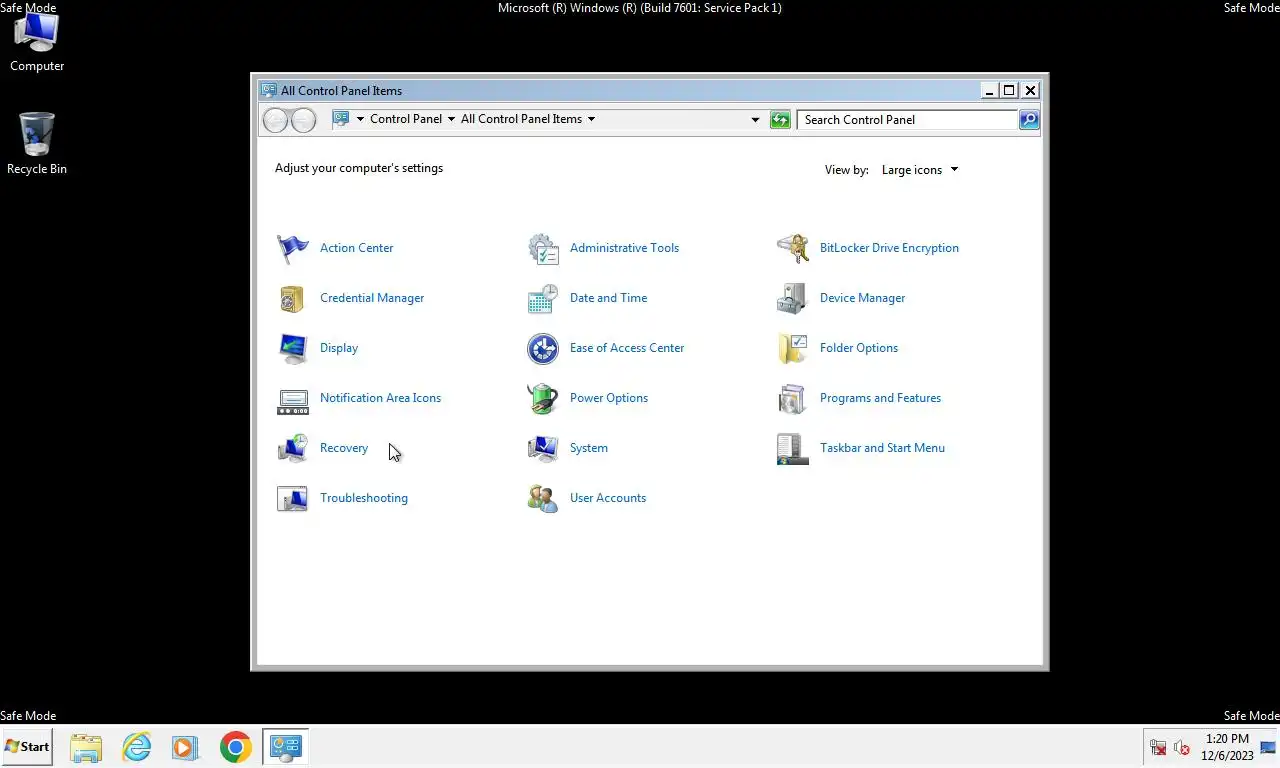Screen dimensions: 1280x768
Task: Open the Display monitor icon
Action: pos(293,348)
